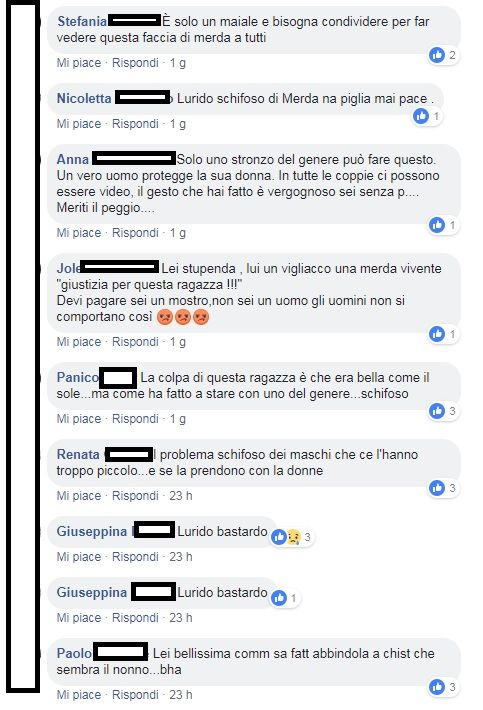The image size is (483, 710).
Task: Open the like count on Anna's comment
Action: click(x=443, y=225)
